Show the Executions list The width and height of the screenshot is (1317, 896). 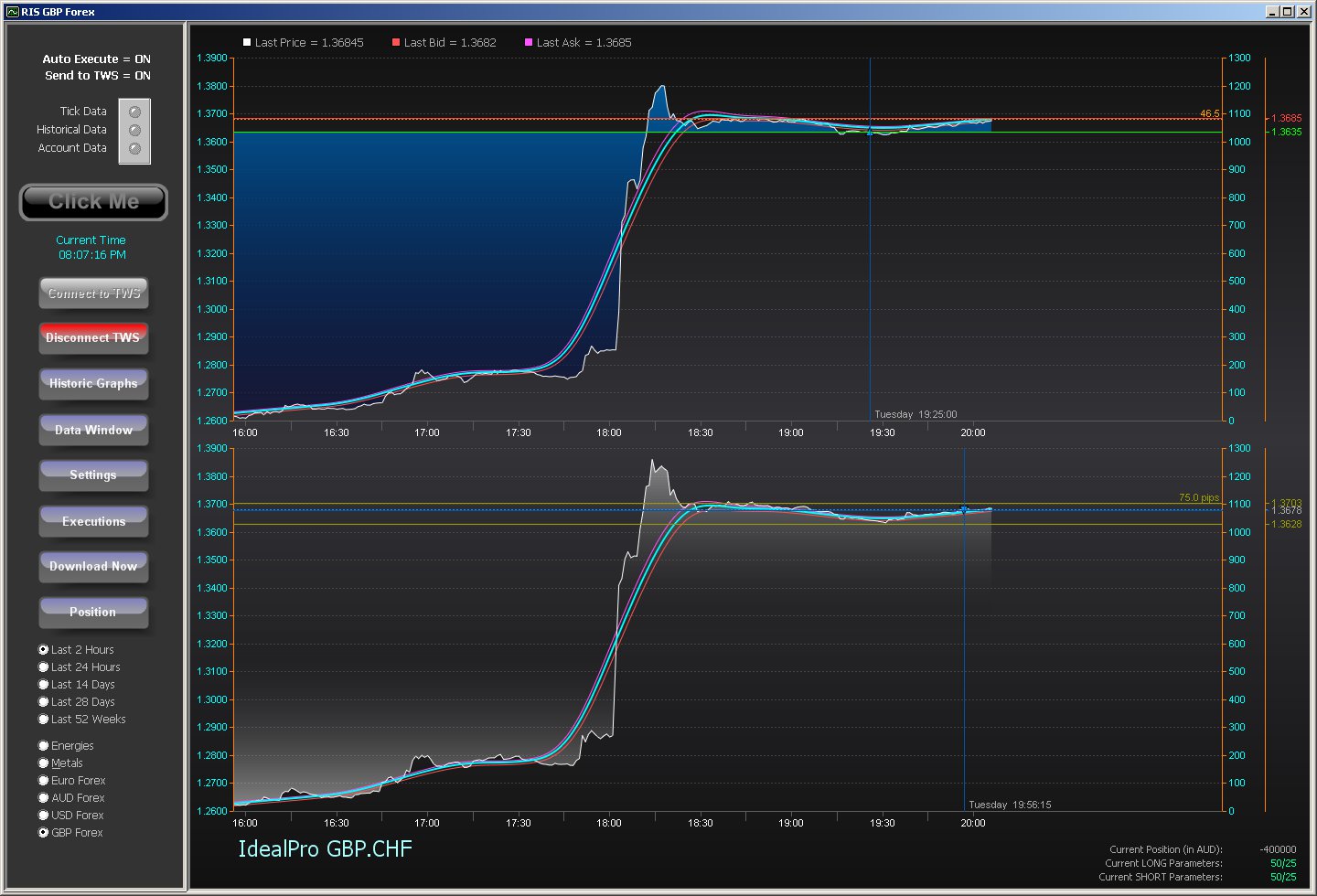pos(93,521)
